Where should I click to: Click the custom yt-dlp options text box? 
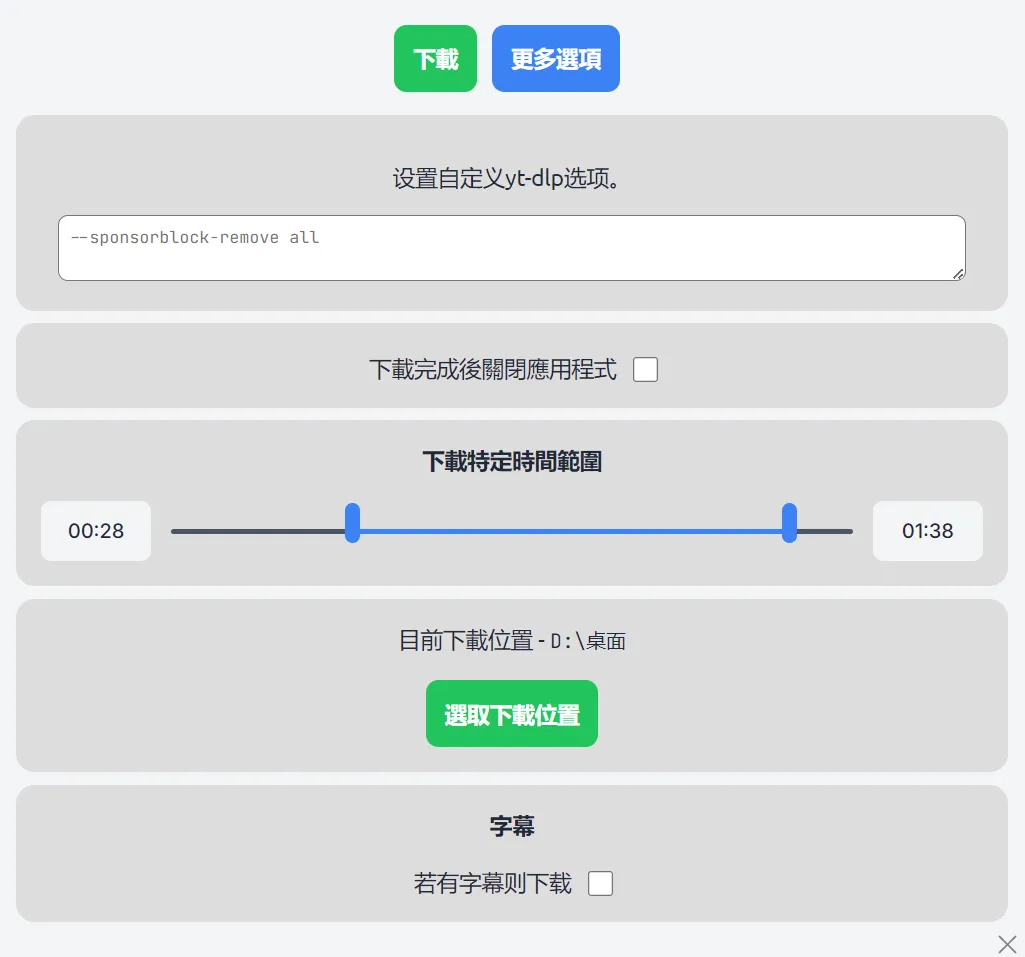[x=511, y=248]
